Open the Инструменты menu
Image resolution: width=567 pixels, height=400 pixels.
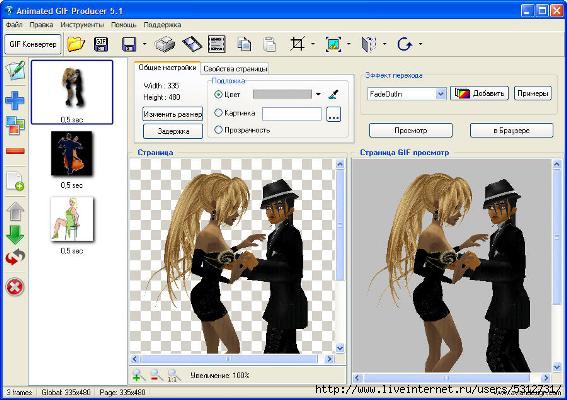[x=82, y=25]
